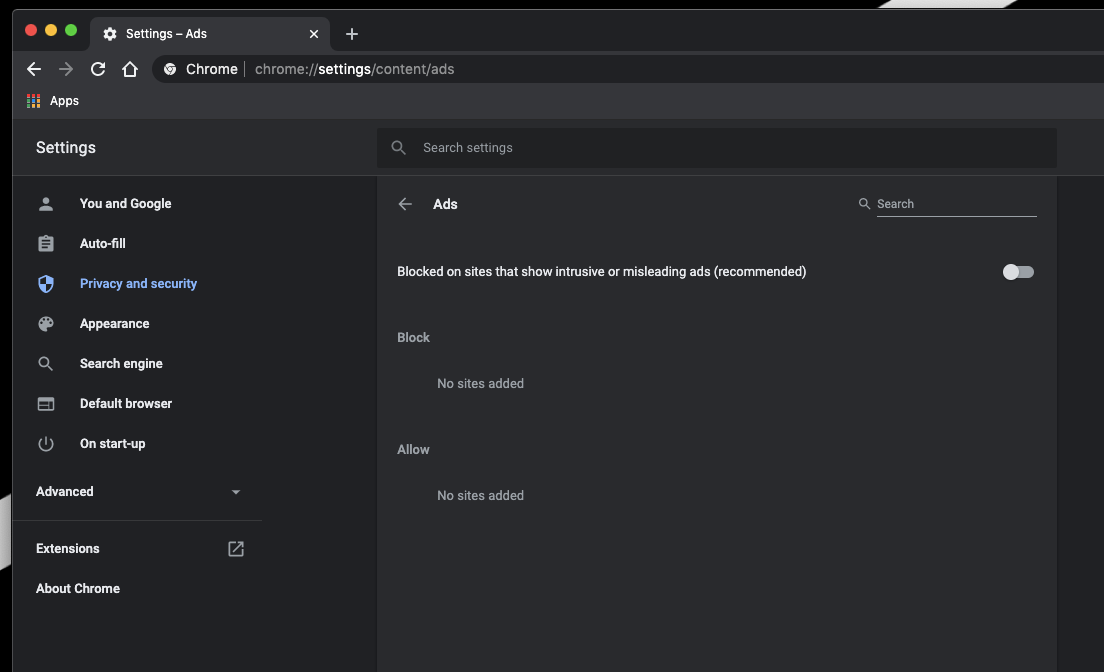This screenshot has width=1104, height=672.
Task: Click the Default browser window icon
Action: pos(46,404)
